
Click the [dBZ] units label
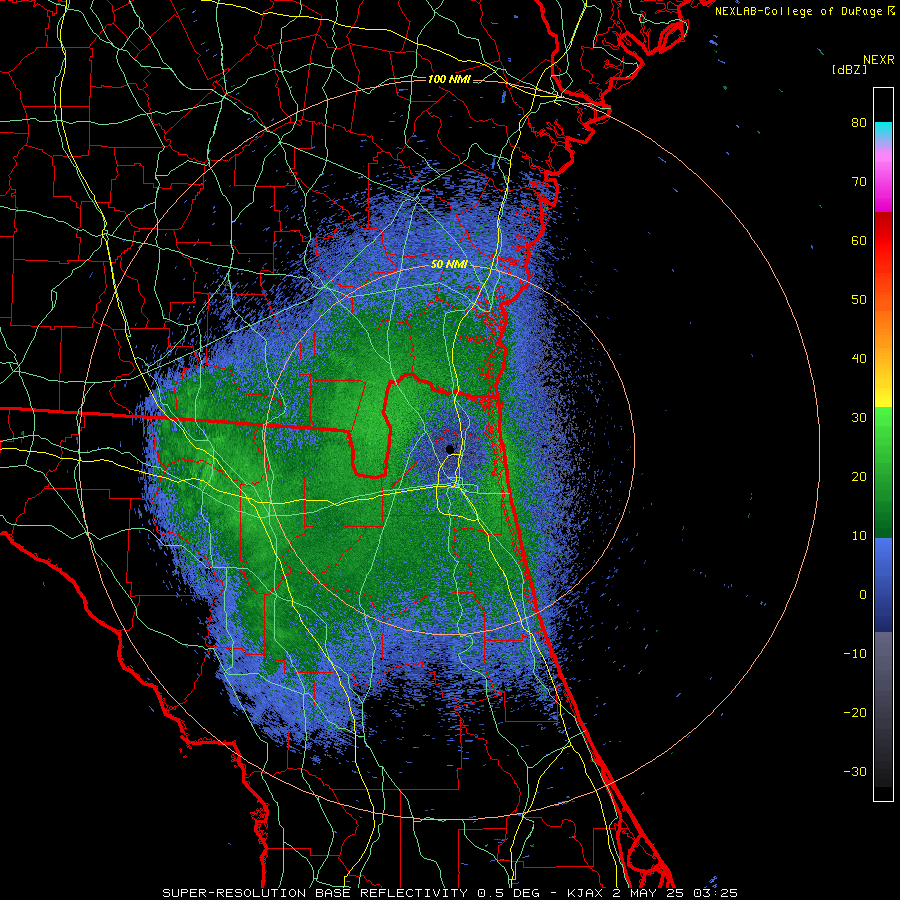[849, 69]
